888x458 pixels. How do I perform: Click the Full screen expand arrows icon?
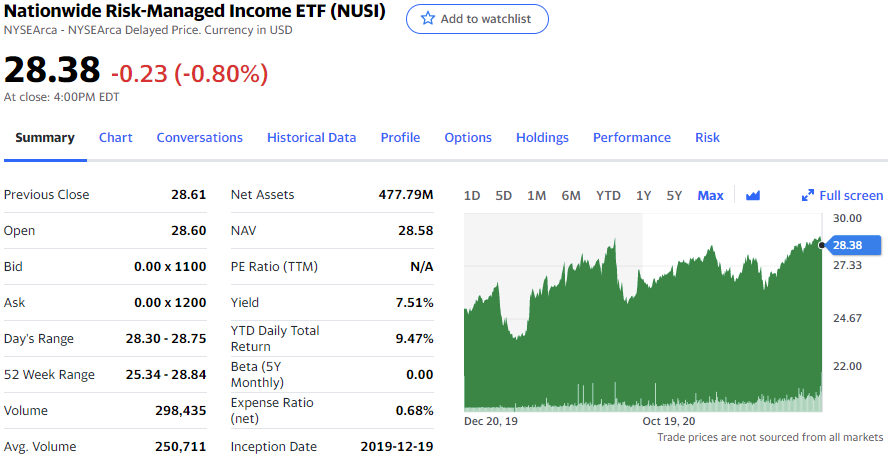808,196
